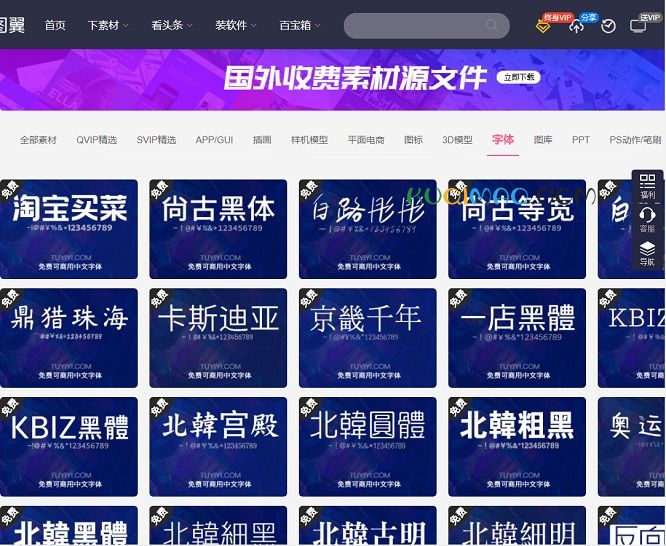This screenshot has height=546, width=666.
Task: Click the monitor icon in the header
Action: pyautogui.click(x=638, y=26)
